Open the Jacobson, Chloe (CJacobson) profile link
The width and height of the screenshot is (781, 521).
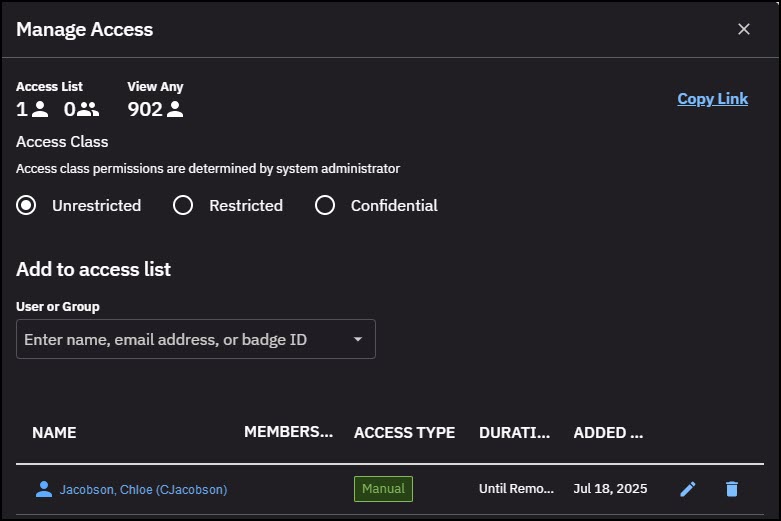click(x=143, y=490)
